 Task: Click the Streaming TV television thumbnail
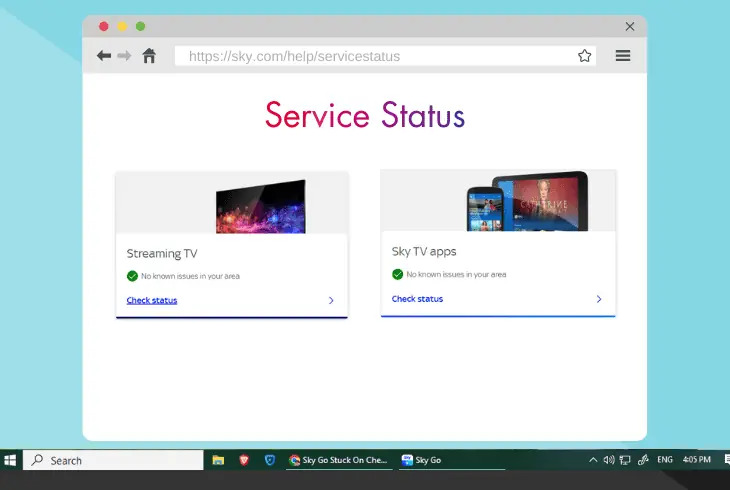261,207
